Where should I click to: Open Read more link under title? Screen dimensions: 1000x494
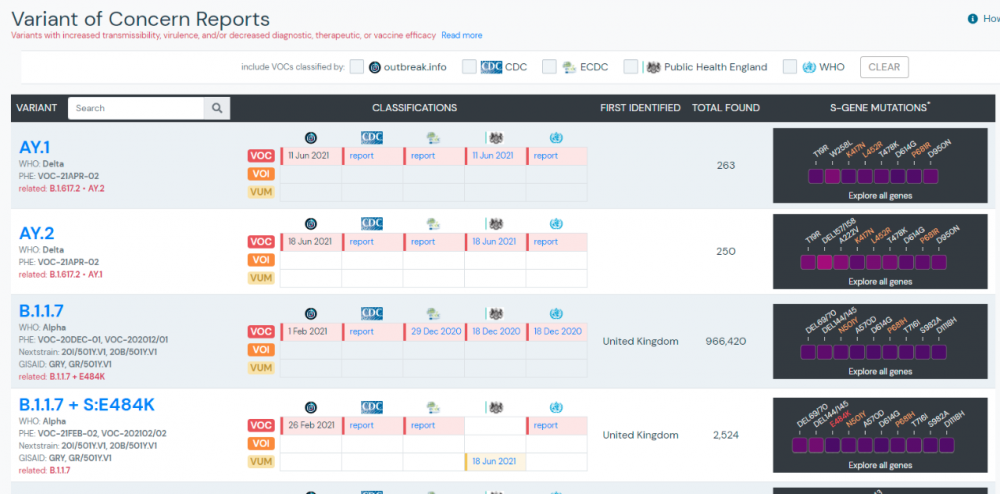462,36
